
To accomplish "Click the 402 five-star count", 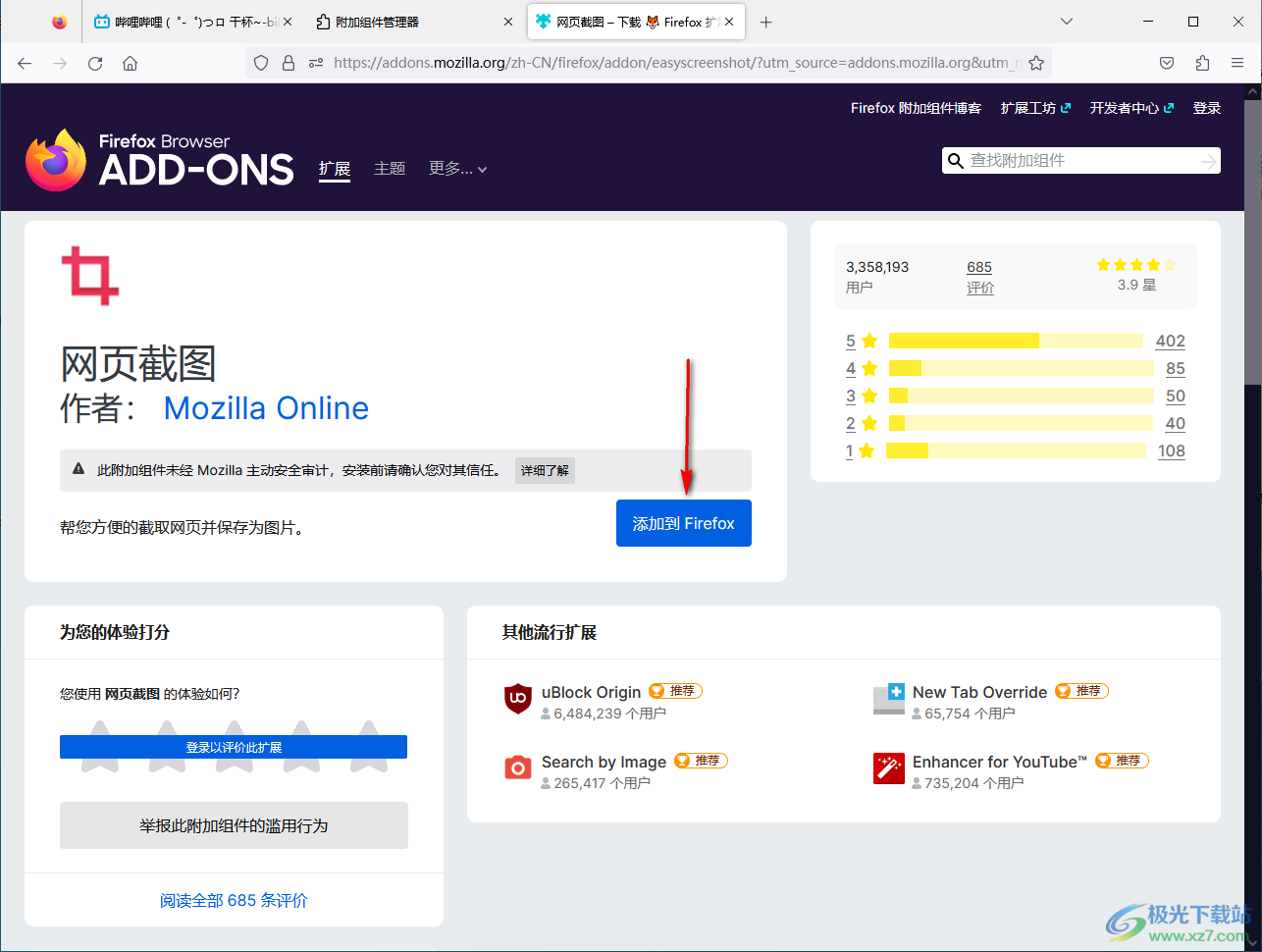I will coord(1171,341).
